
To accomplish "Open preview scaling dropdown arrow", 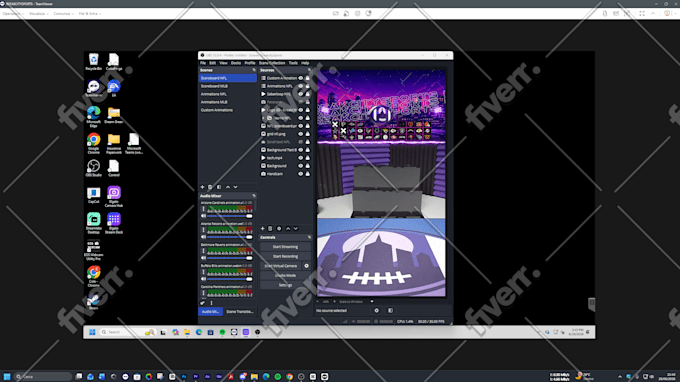I will pyautogui.click(x=372, y=301).
